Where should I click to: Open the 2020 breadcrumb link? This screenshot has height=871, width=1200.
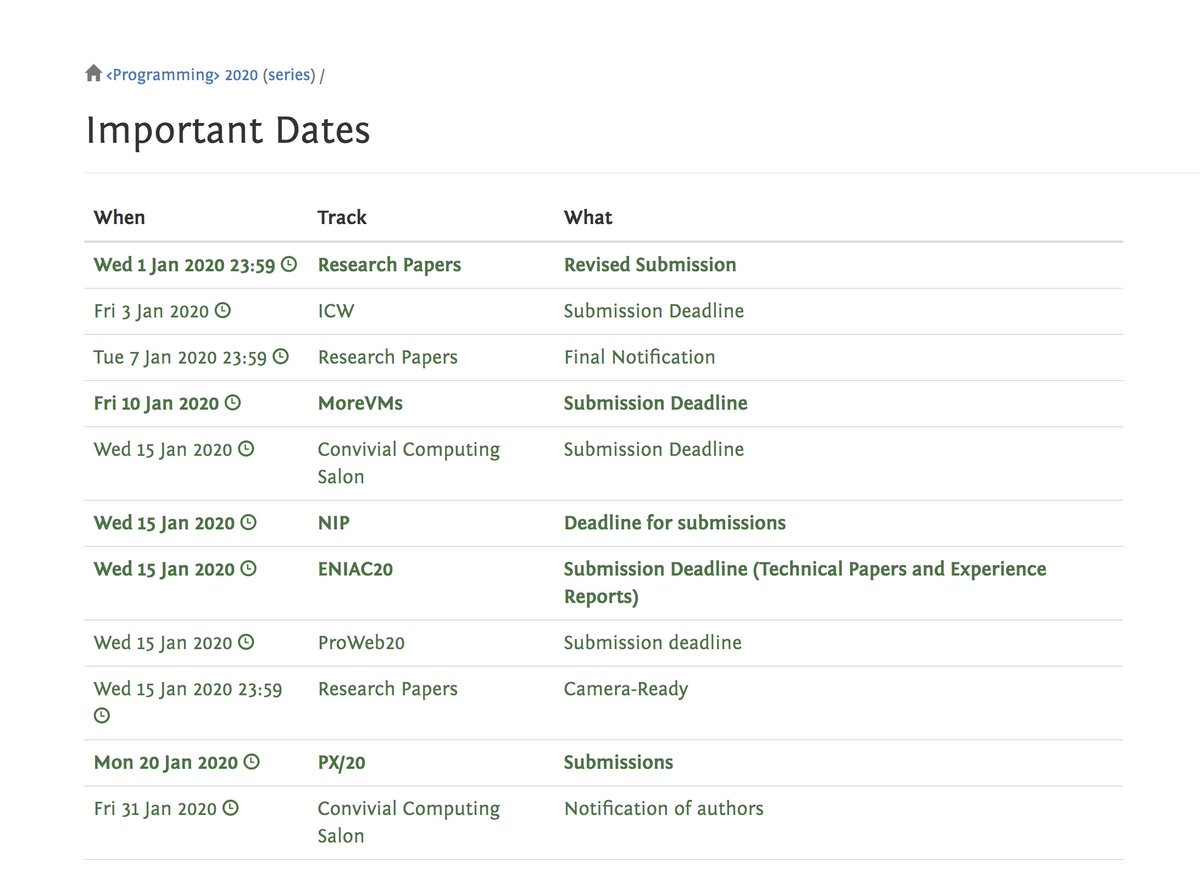click(242, 75)
